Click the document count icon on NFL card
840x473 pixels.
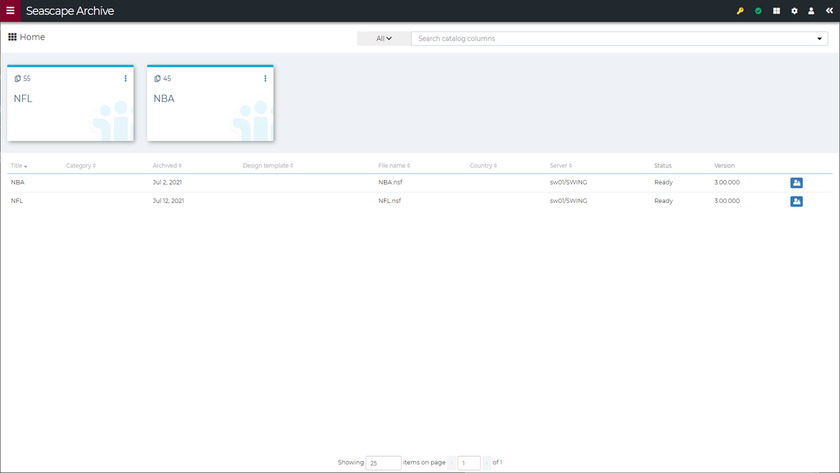18,78
